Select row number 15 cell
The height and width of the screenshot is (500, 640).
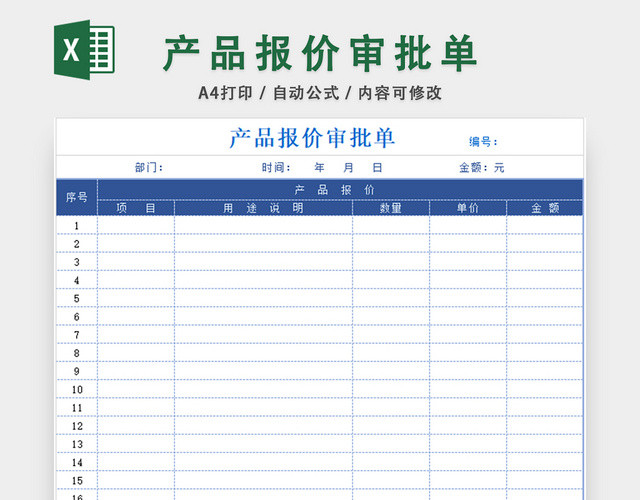pos(77,480)
